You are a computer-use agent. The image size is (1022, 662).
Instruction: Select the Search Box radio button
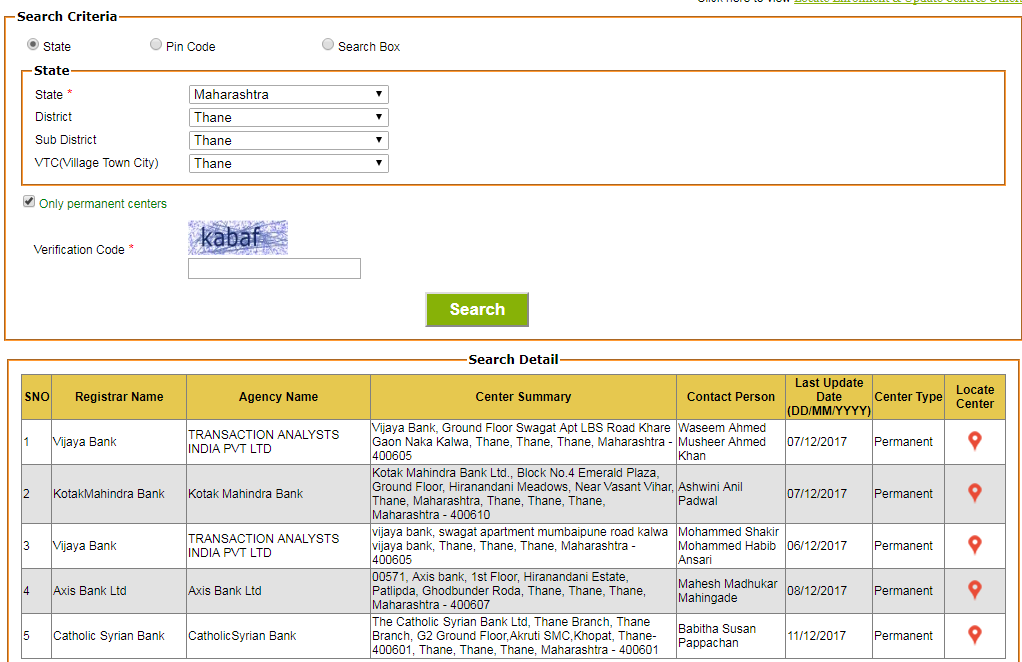coord(327,44)
